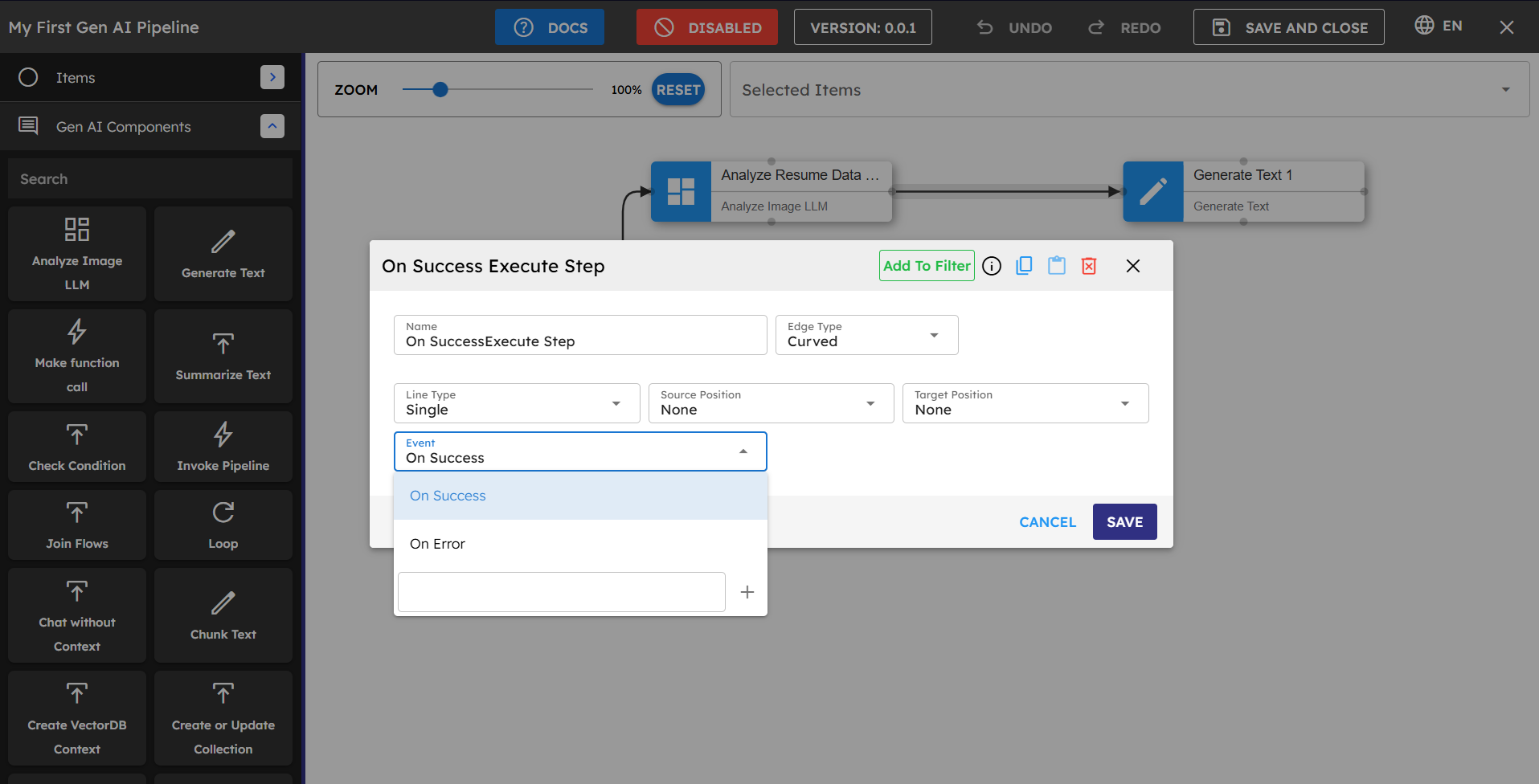Toggle the DISABLED pipeline status button
The image size is (1539, 784).
(706, 27)
